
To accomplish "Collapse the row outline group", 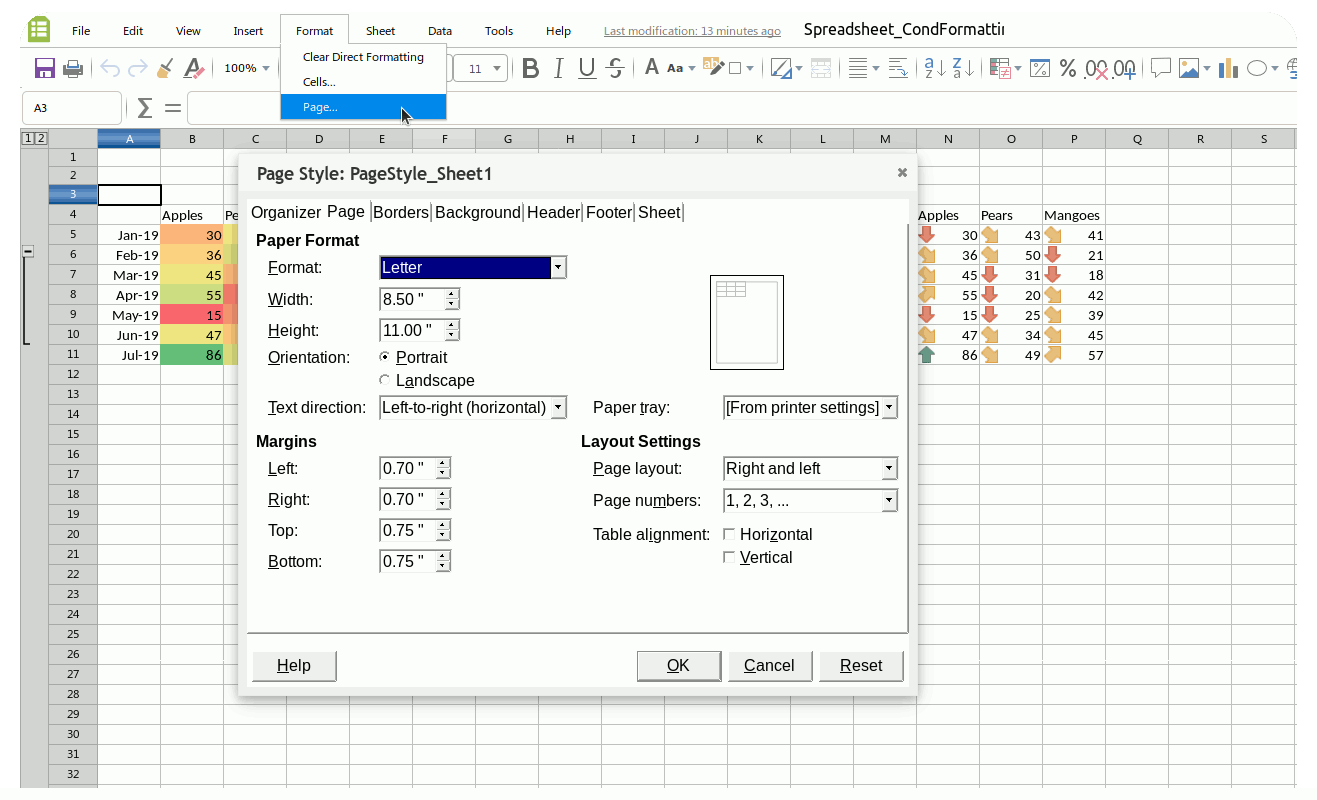I will tap(28, 252).
